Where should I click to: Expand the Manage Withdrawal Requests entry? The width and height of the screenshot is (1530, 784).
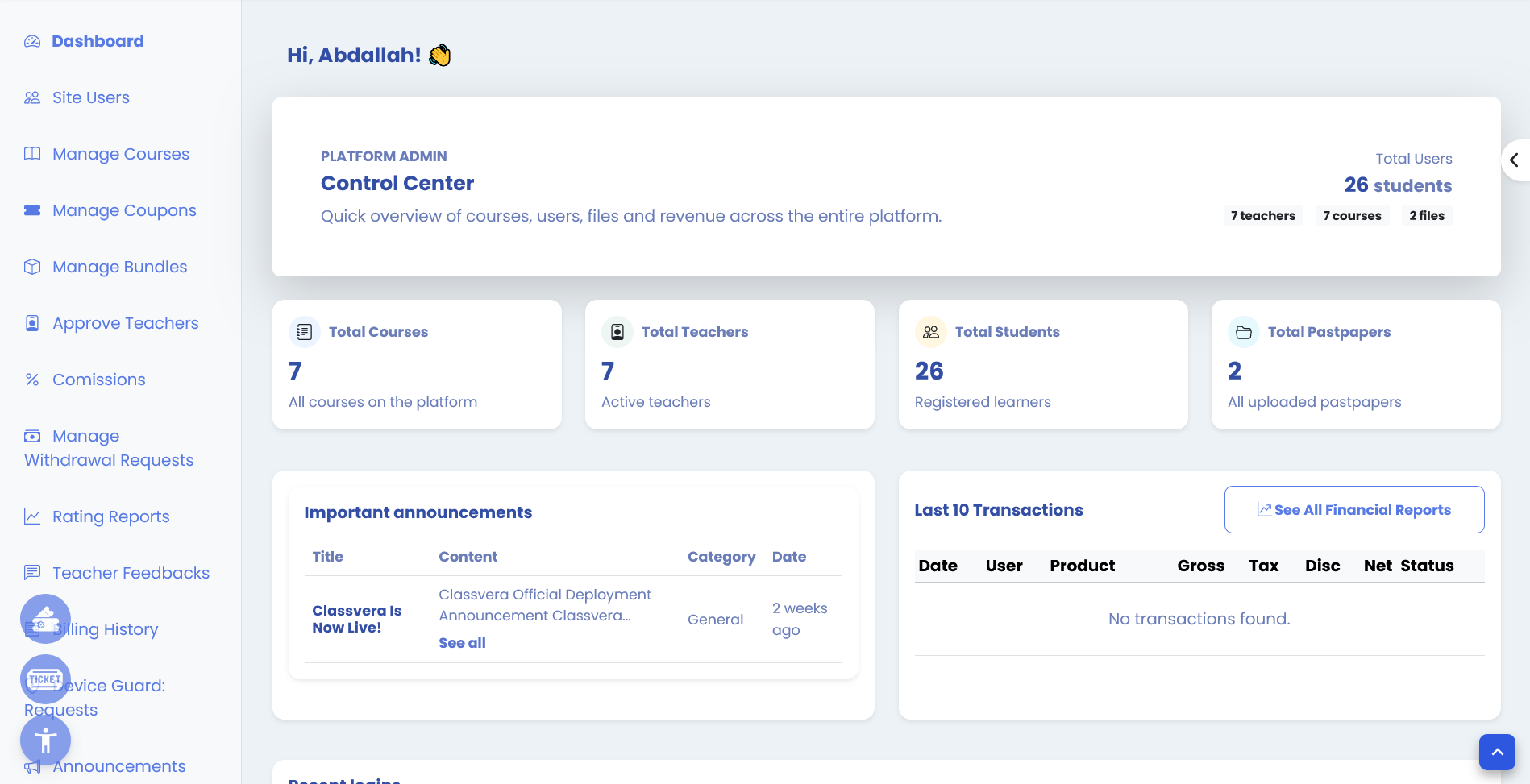coord(108,447)
